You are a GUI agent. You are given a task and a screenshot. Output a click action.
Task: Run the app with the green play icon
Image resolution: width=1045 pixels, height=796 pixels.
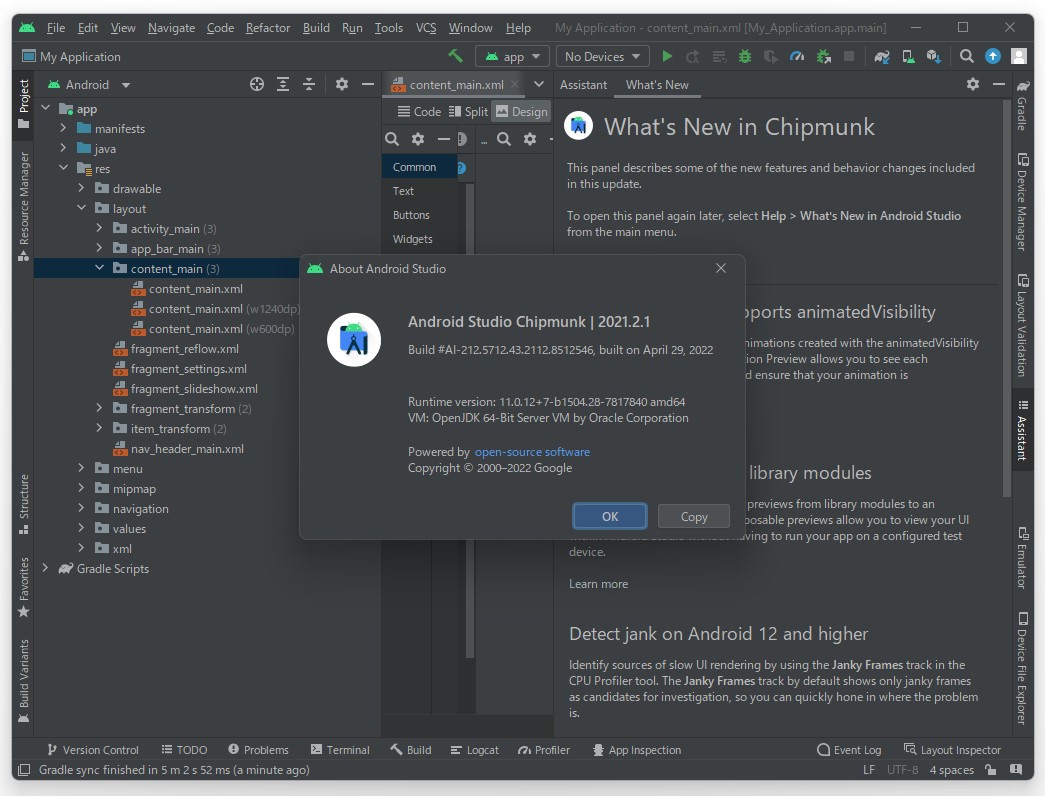pos(666,57)
